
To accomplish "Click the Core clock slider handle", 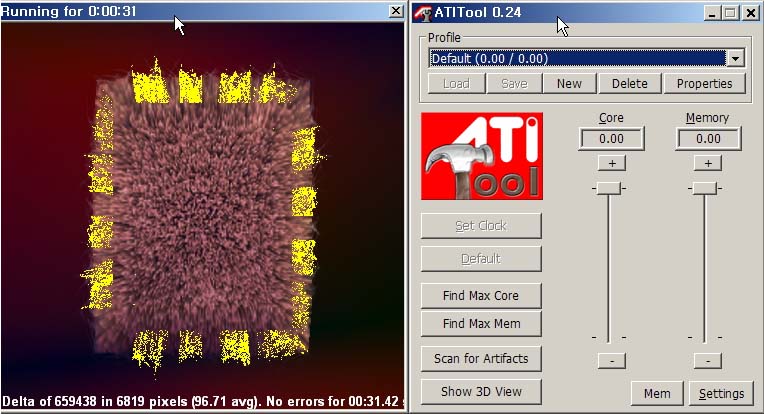I will [609, 188].
